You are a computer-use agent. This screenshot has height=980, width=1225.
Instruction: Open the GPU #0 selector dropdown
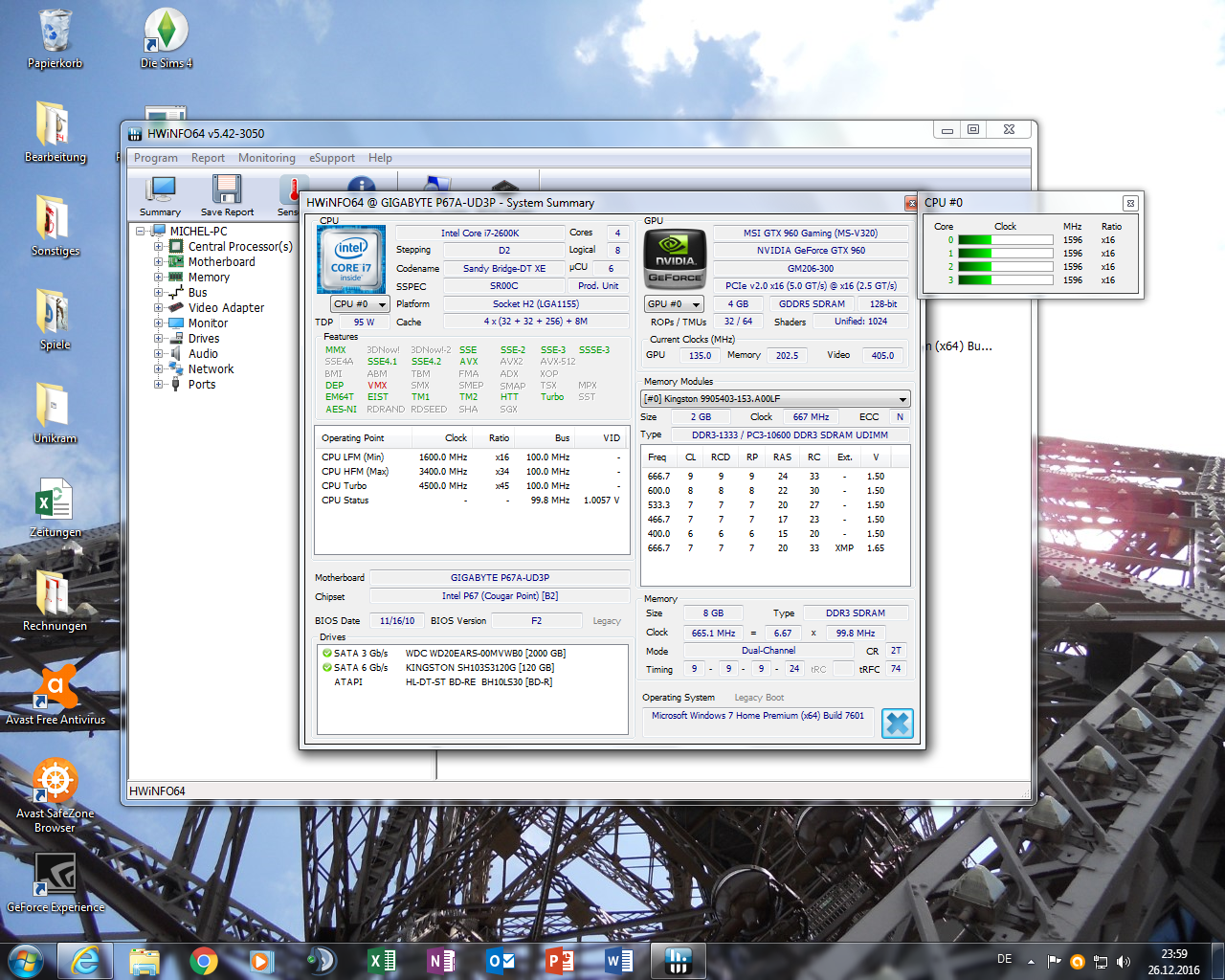(x=675, y=304)
